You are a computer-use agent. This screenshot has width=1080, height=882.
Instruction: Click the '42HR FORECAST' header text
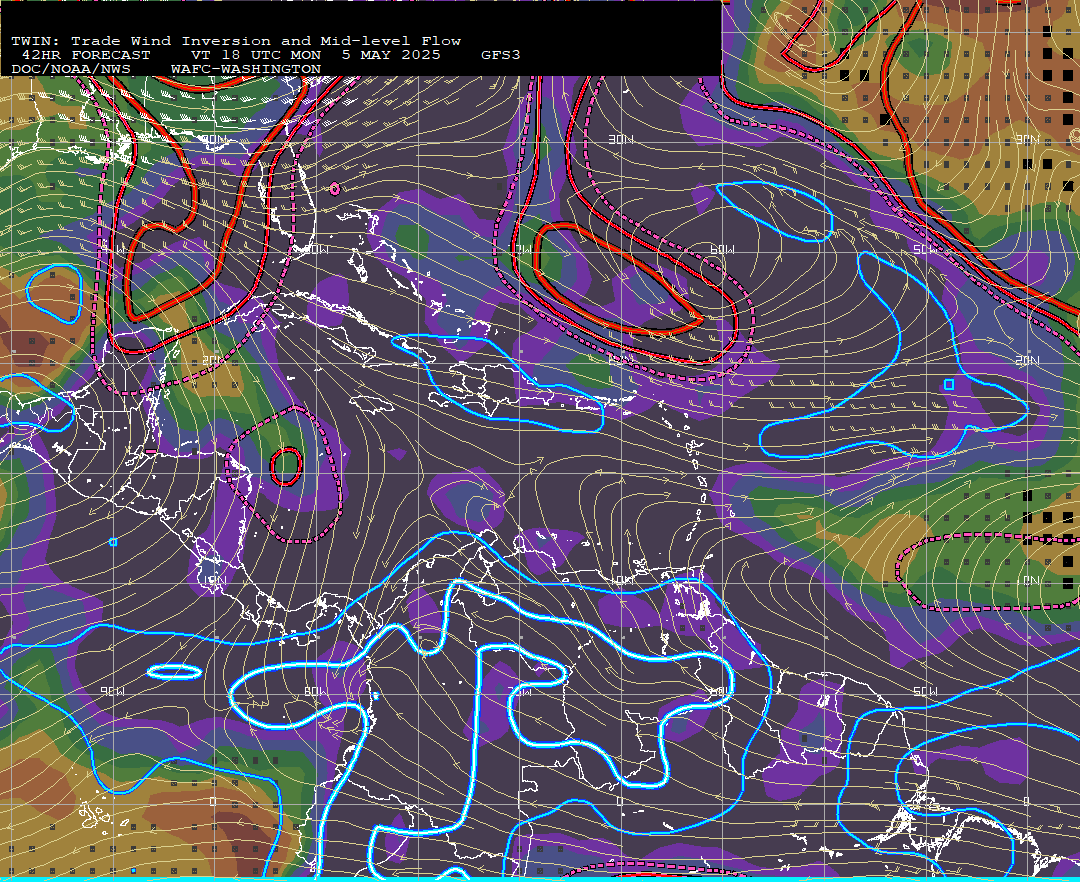pos(85,55)
